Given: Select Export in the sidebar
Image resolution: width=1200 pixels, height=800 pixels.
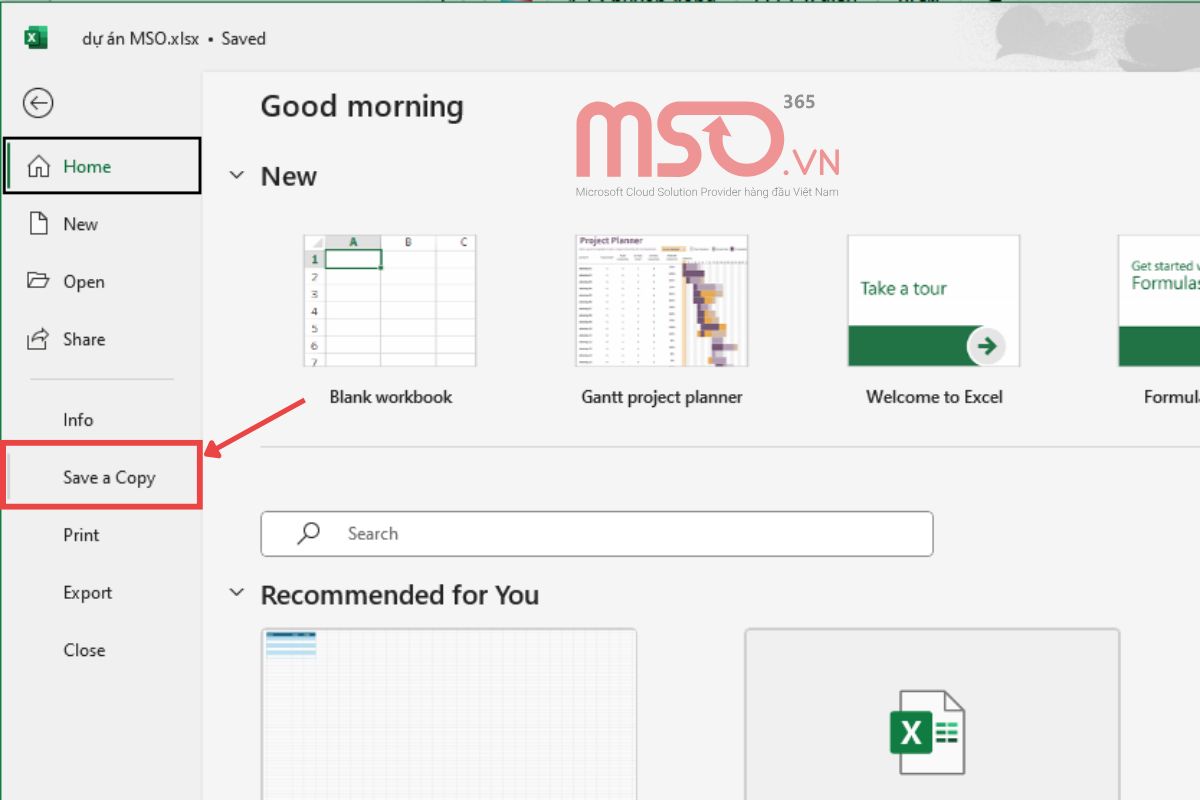Looking at the screenshot, I should pos(102,592).
